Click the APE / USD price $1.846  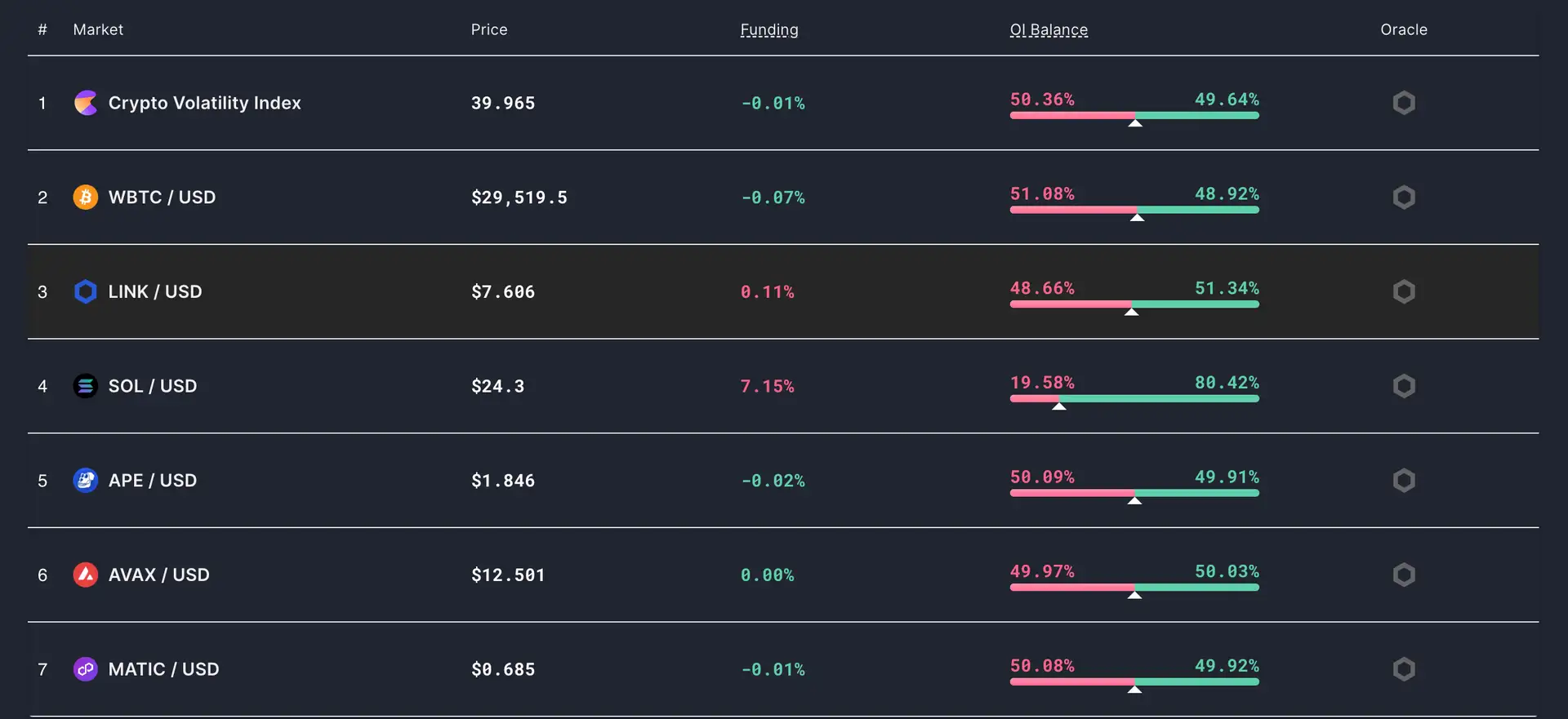pos(503,481)
